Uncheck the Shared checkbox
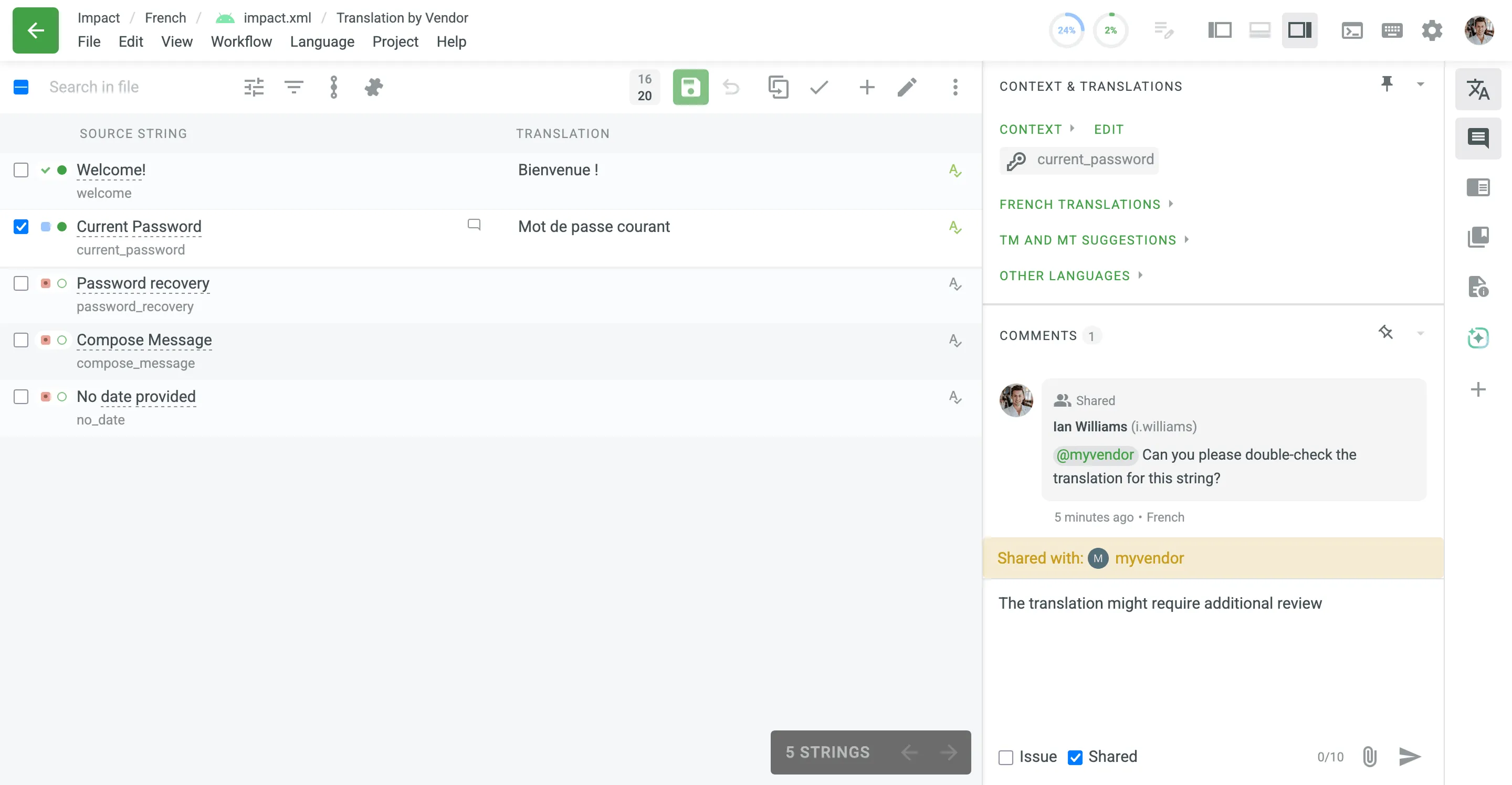This screenshot has height=785, width=1512. (x=1075, y=757)
